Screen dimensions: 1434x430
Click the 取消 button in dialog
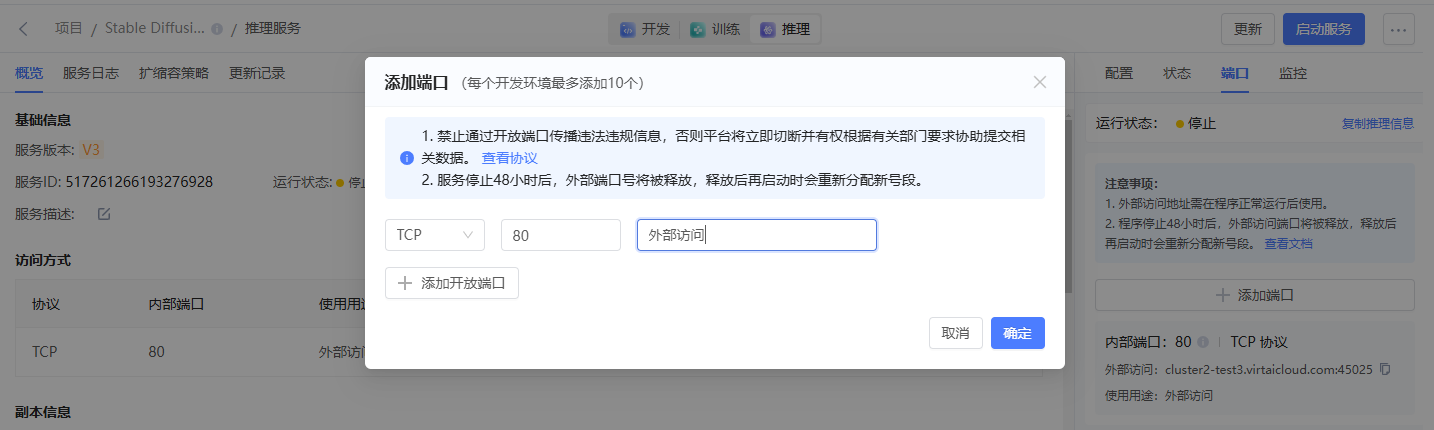[x=955, y=333]
